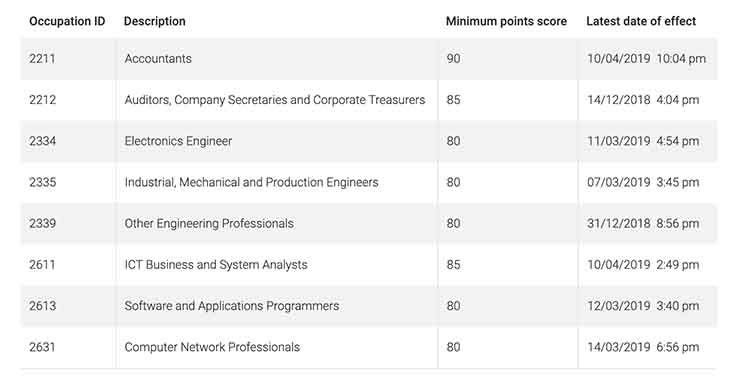Select Auditors, Company Secretaries and Corporate Treasurers
The height and width of the screenshot is (384, 750).
(x=275, y=100)
